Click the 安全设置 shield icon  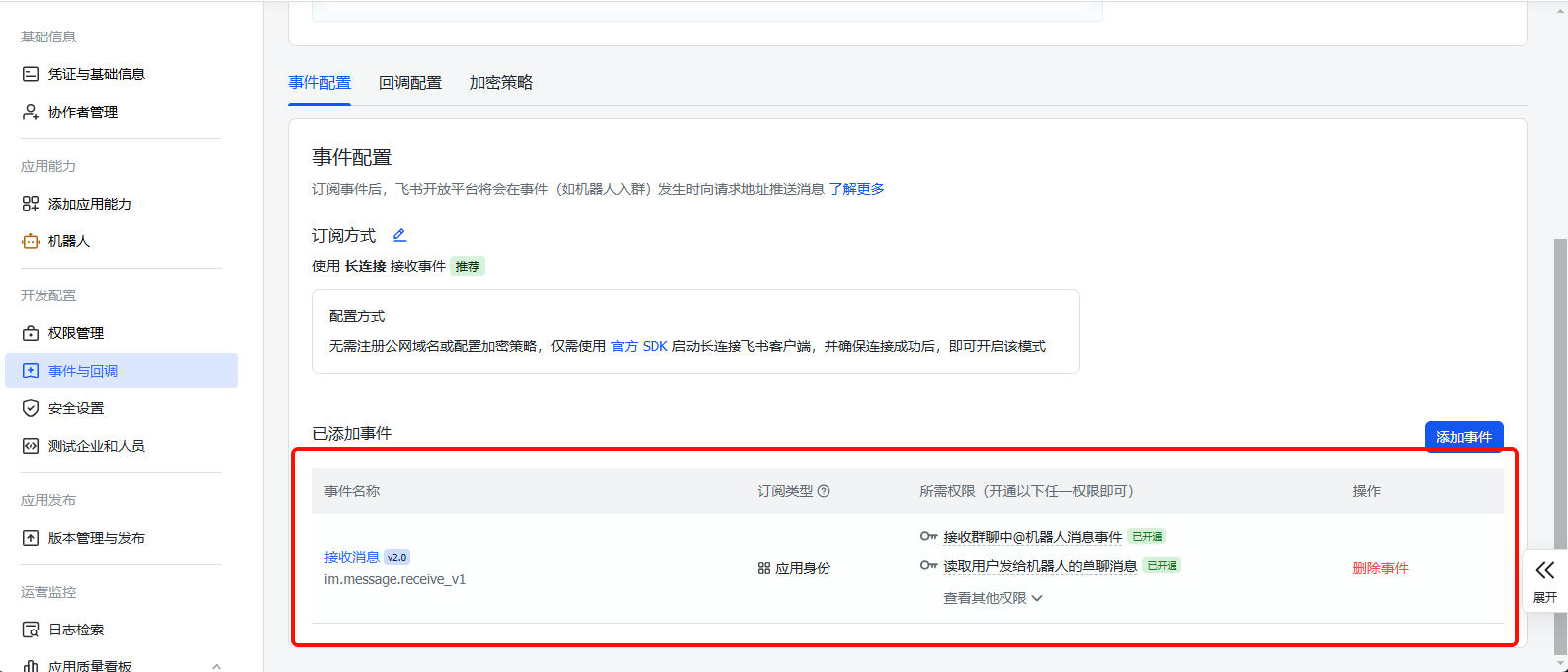tap(31, 408)
